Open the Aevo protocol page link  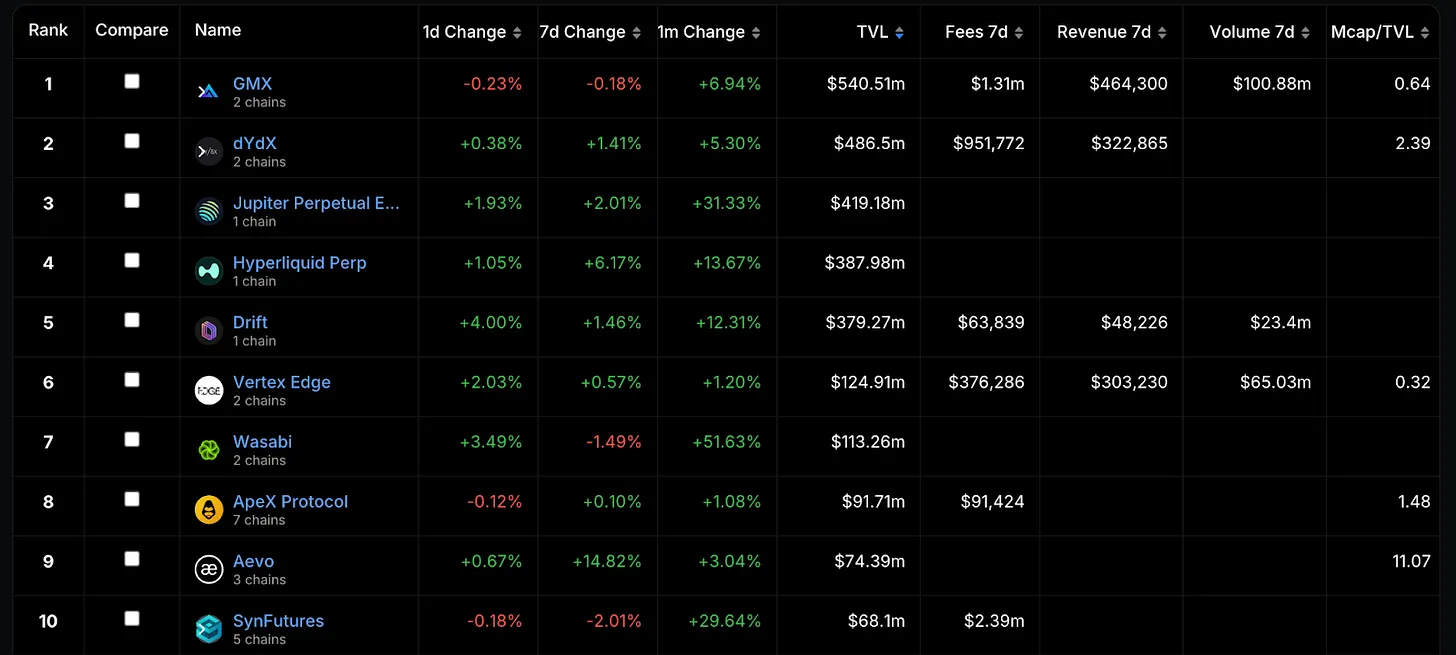point(253,561)
